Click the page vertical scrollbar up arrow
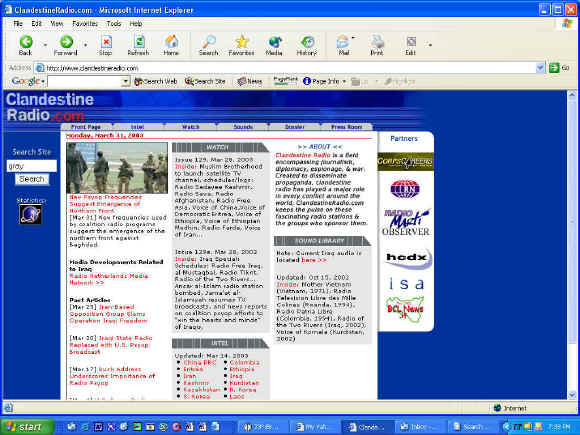580x435 pixels. click(x=572, y=95)
